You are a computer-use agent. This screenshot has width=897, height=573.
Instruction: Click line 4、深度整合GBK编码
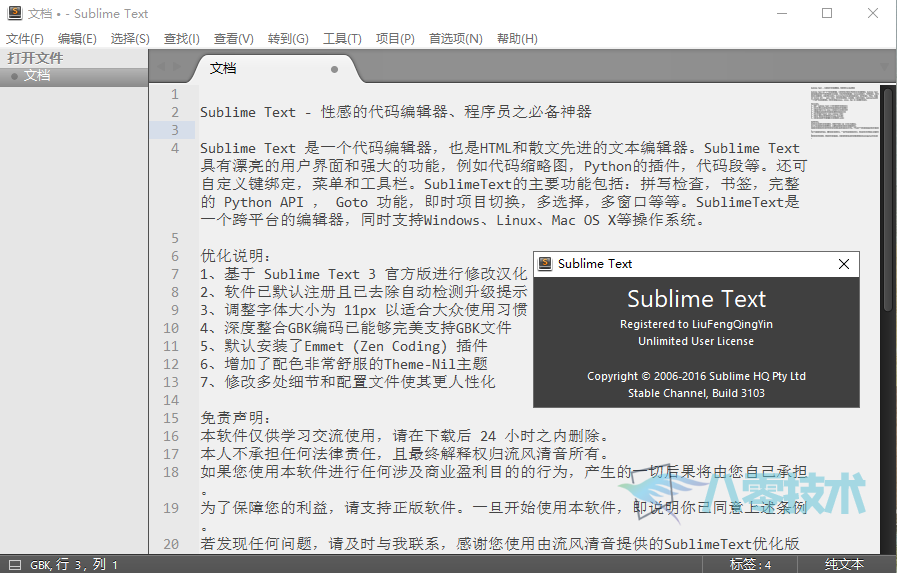coord(356,328)
